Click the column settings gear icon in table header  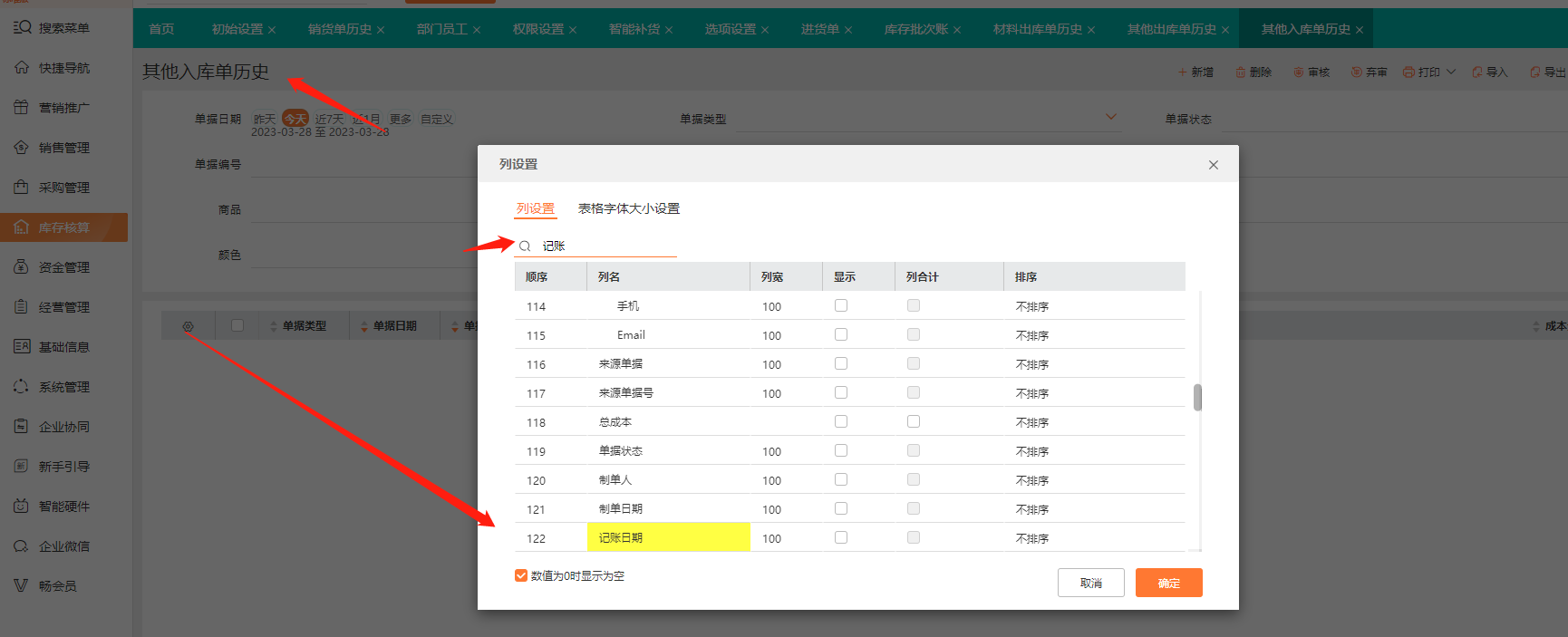[x=188, y=326]
